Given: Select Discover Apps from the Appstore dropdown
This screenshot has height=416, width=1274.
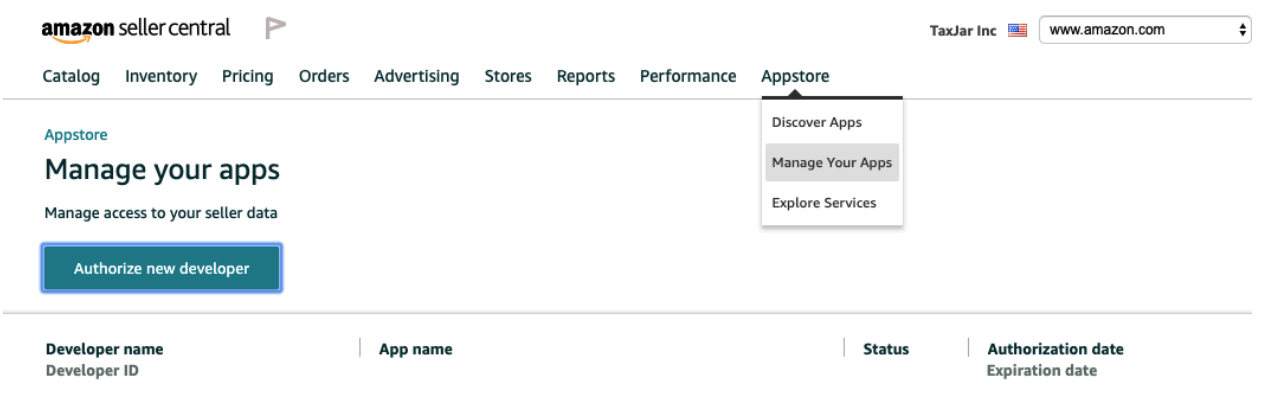Looking at the screenshot, I should [x=832, y=123].
